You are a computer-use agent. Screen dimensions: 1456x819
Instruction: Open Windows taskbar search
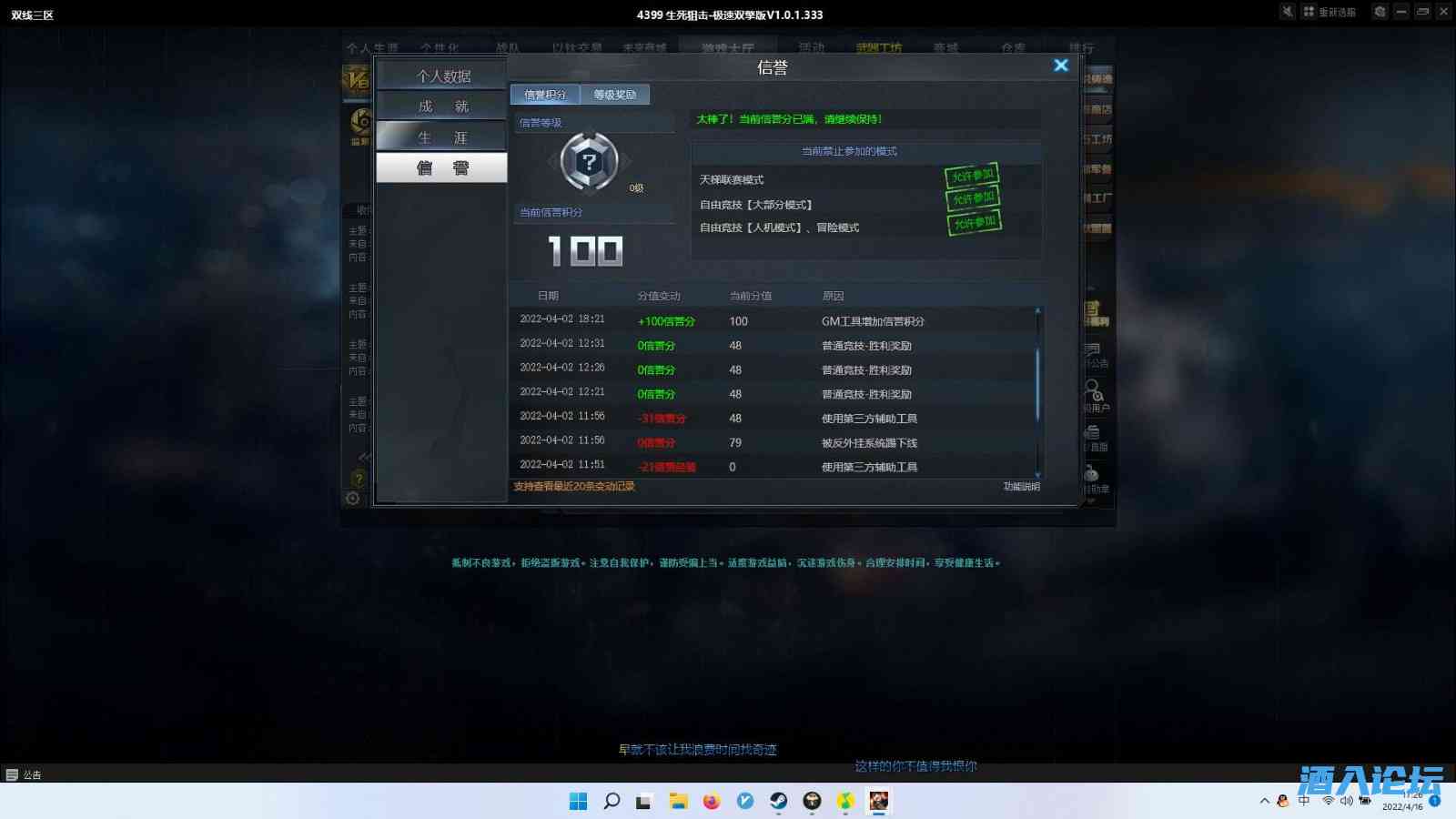tap(612, 801)
